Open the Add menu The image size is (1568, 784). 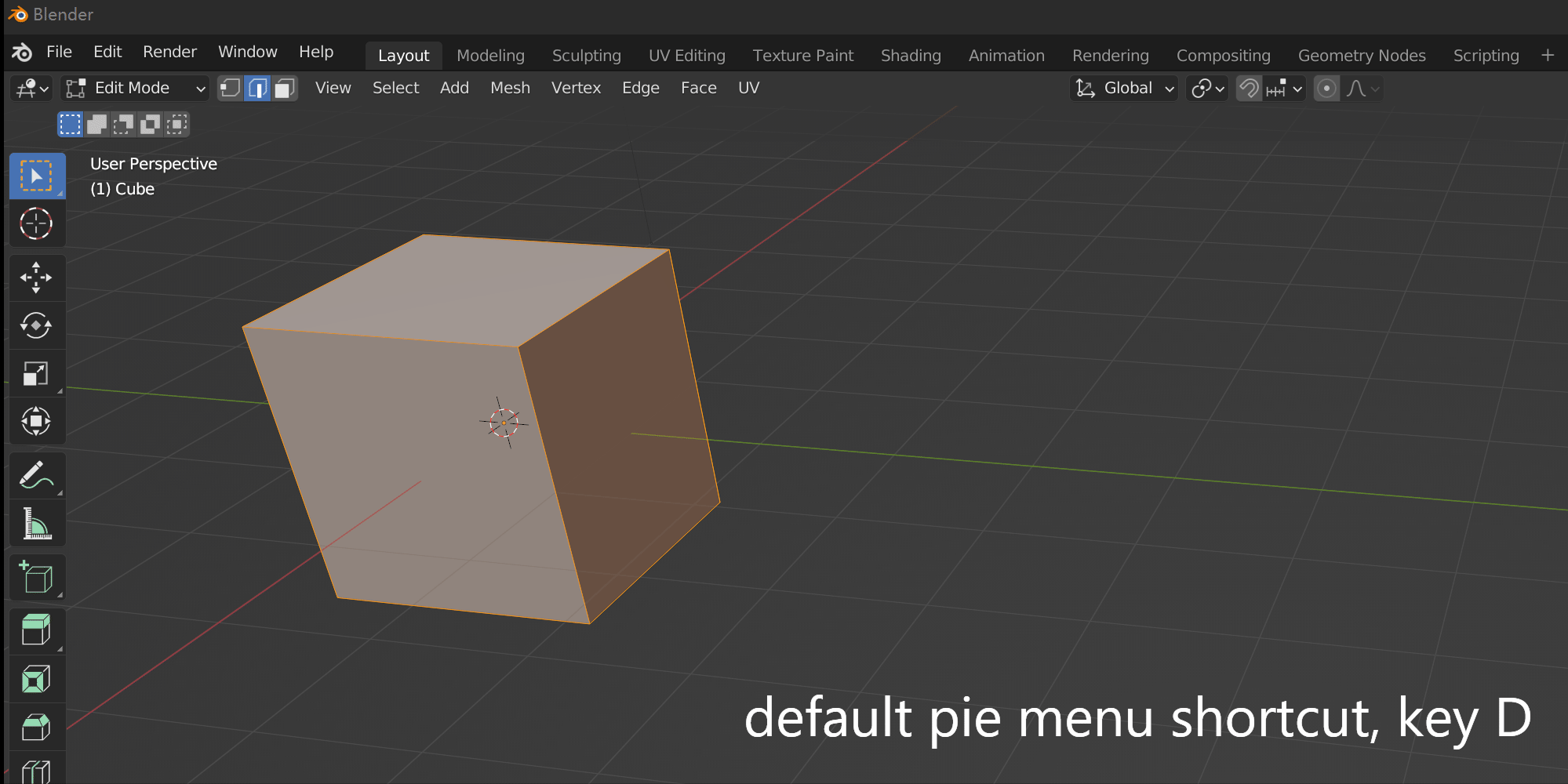[454, 88]
